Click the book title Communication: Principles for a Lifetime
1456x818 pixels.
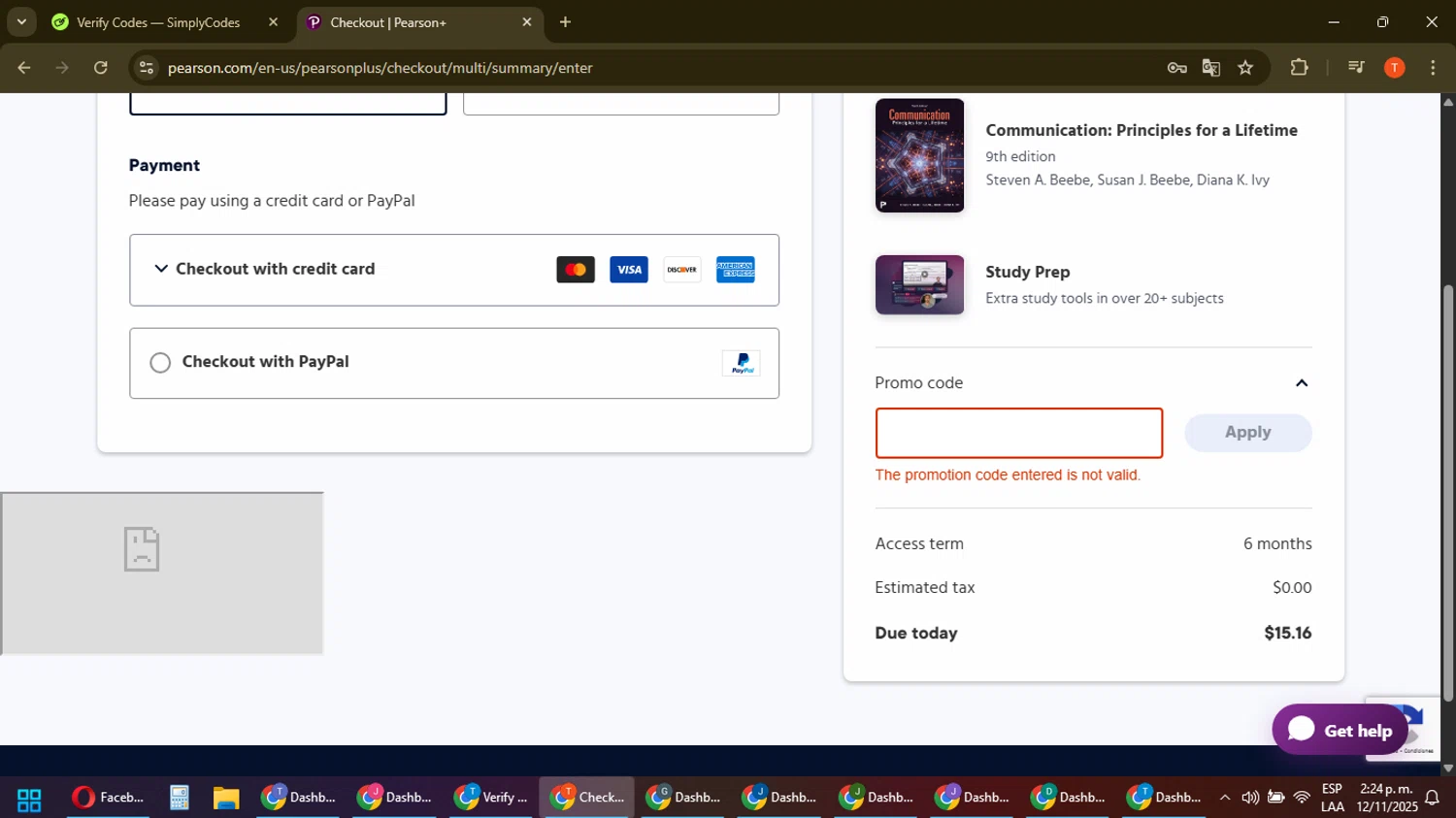point(1142,130)
